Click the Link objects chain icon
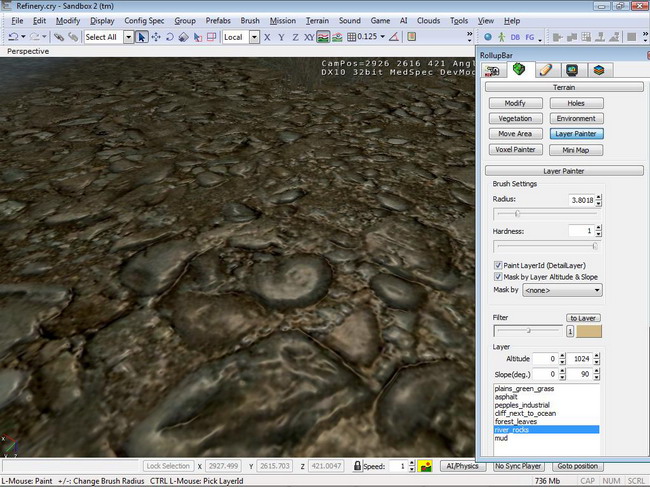The width and height of the screenshot is (650, 487). click(58, 37)
